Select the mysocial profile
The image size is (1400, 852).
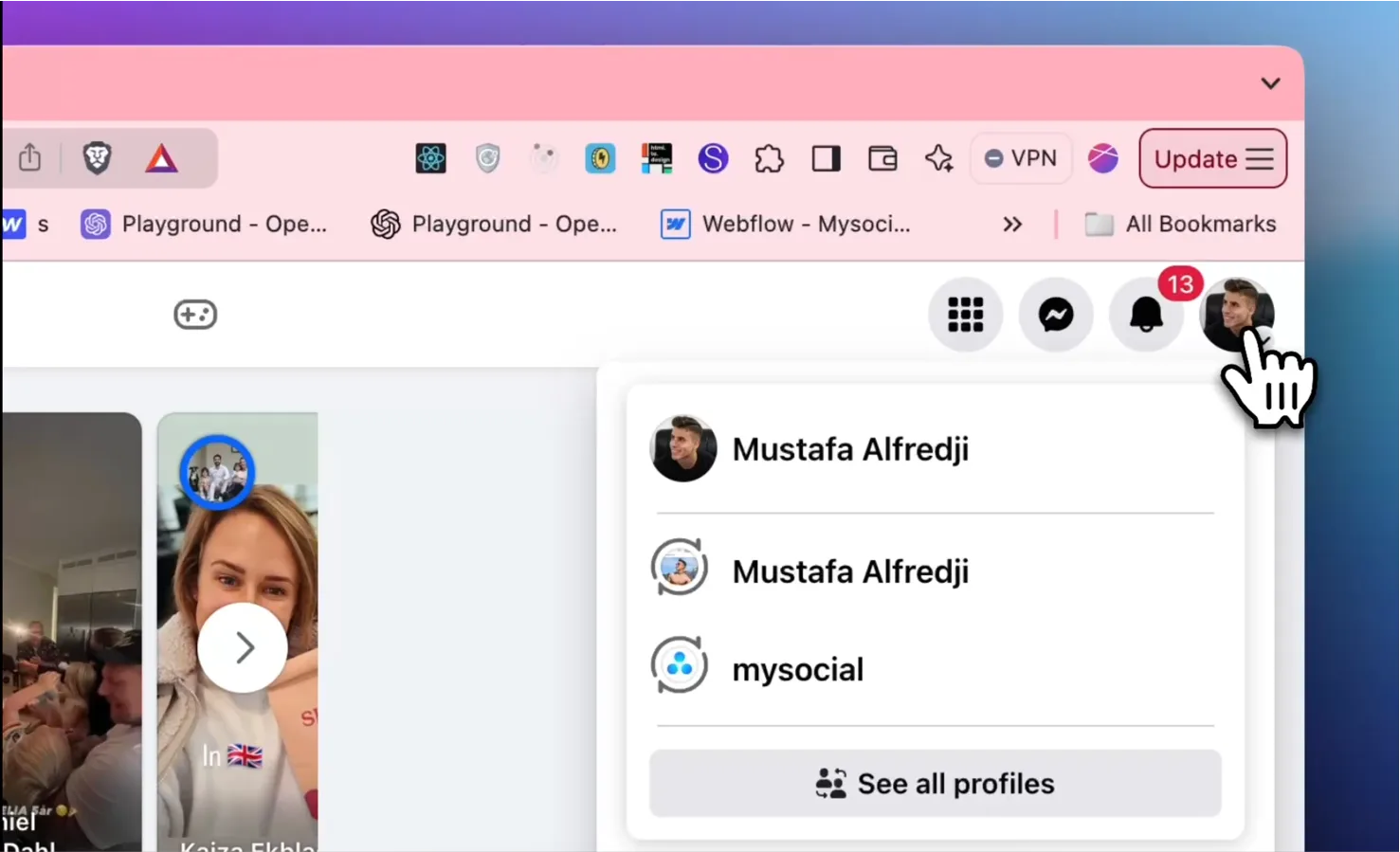(x=797, y=669)
